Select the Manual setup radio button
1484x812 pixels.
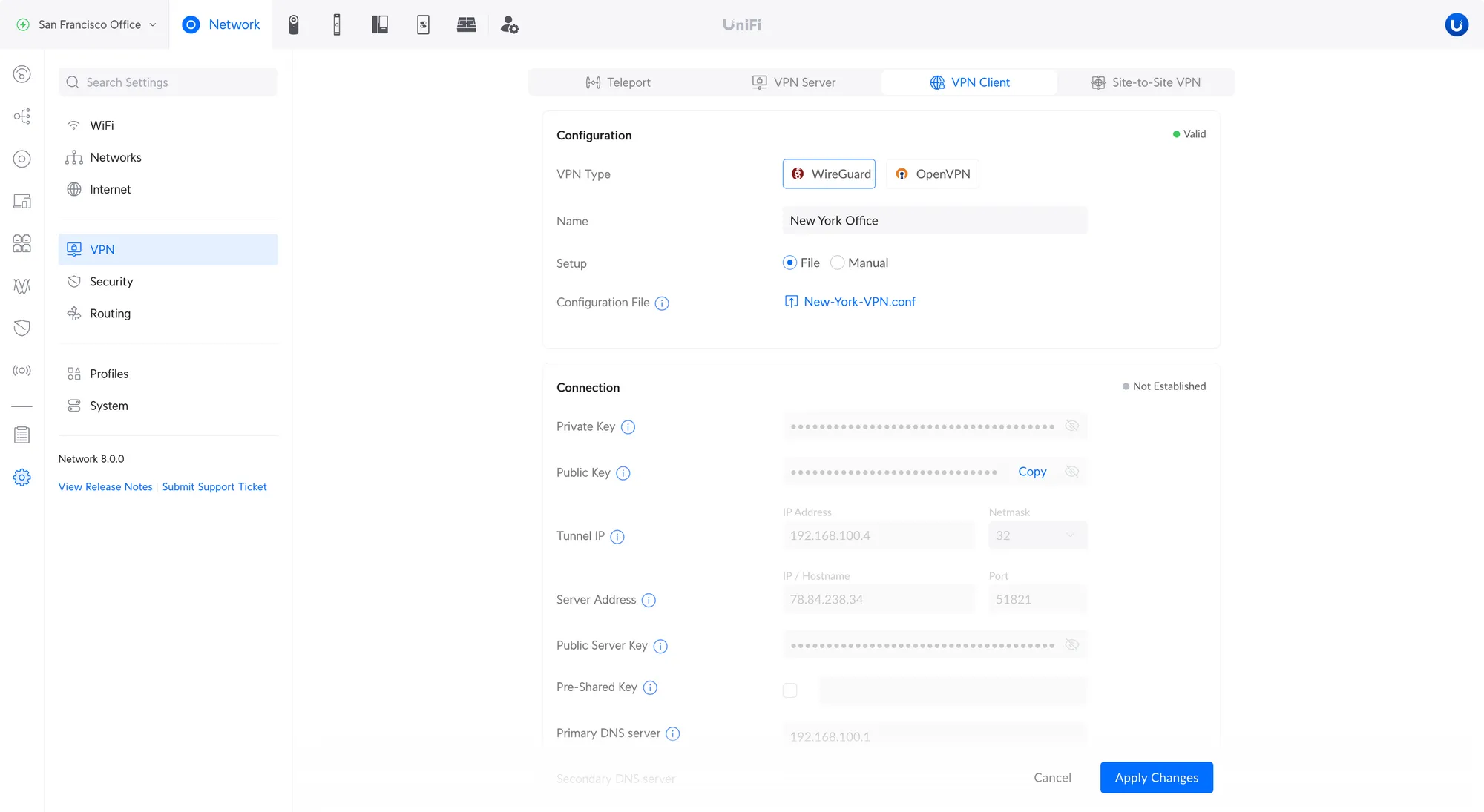pos(837,263)
